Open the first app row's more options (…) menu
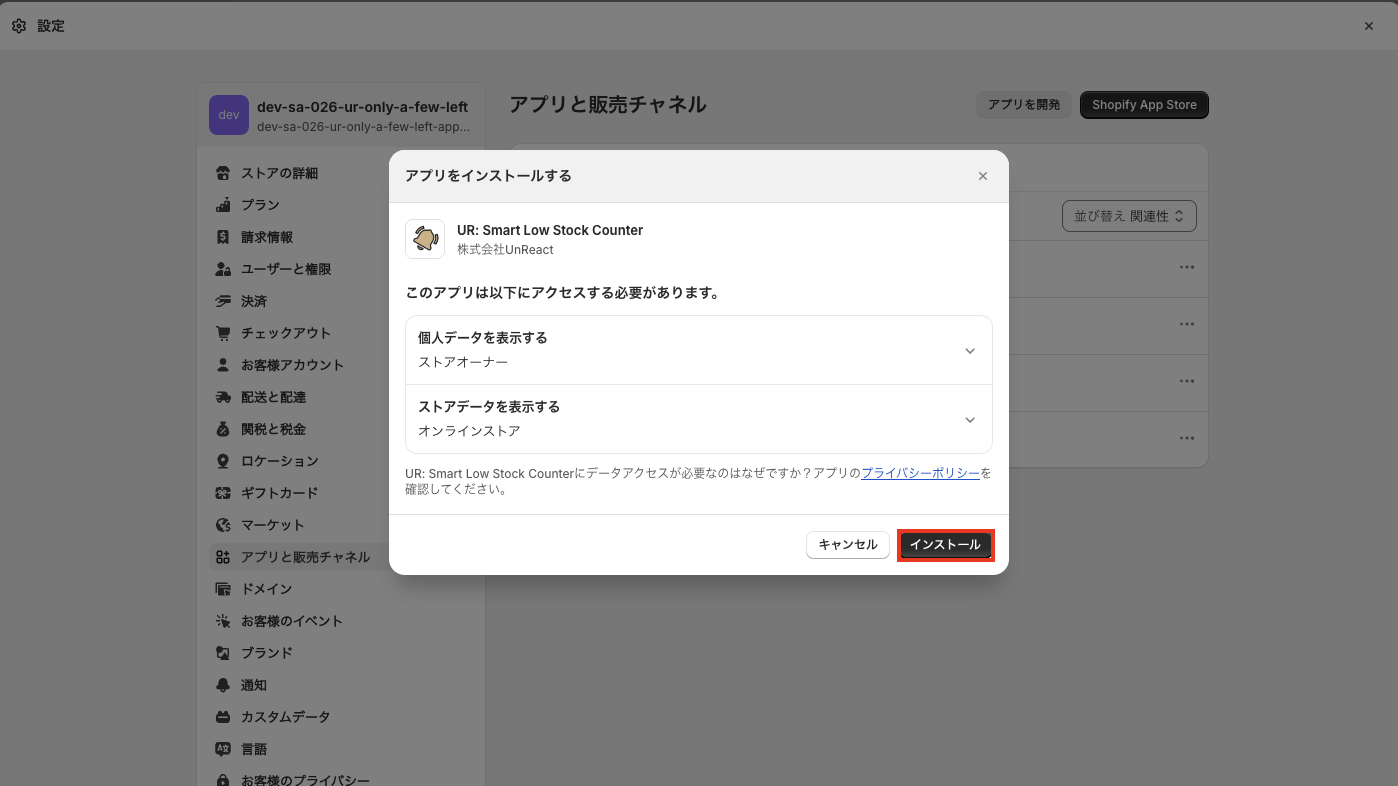Screen dimensions: 1398x786 click(x=1187, y=267)
